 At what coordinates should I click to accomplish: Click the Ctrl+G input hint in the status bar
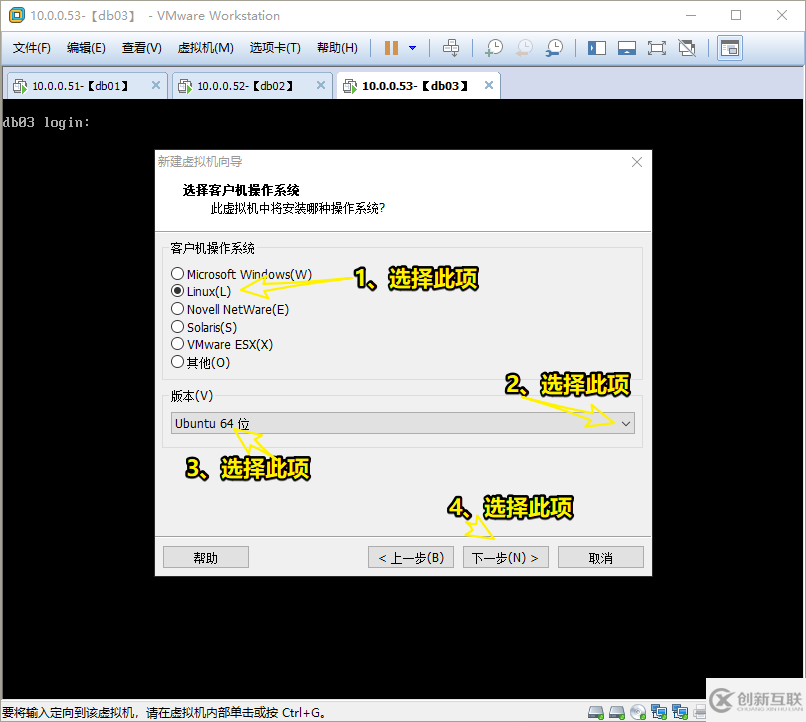pyautogui.click(x=163, y=713)
